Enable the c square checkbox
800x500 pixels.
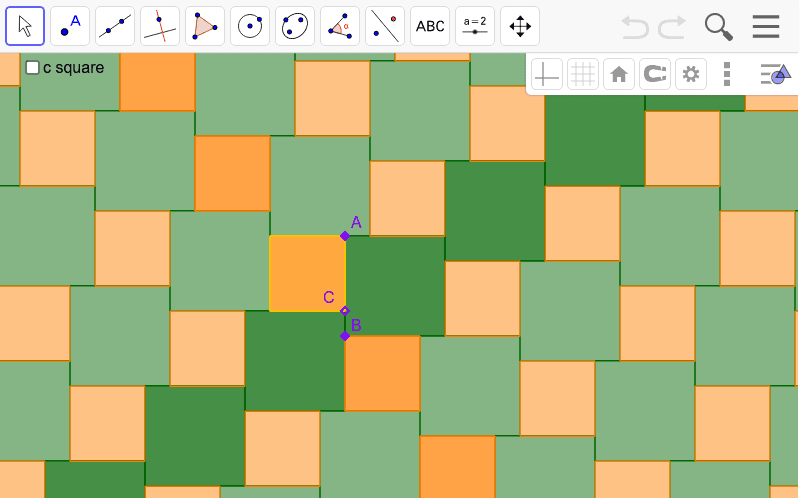click(x=32, y=67)
